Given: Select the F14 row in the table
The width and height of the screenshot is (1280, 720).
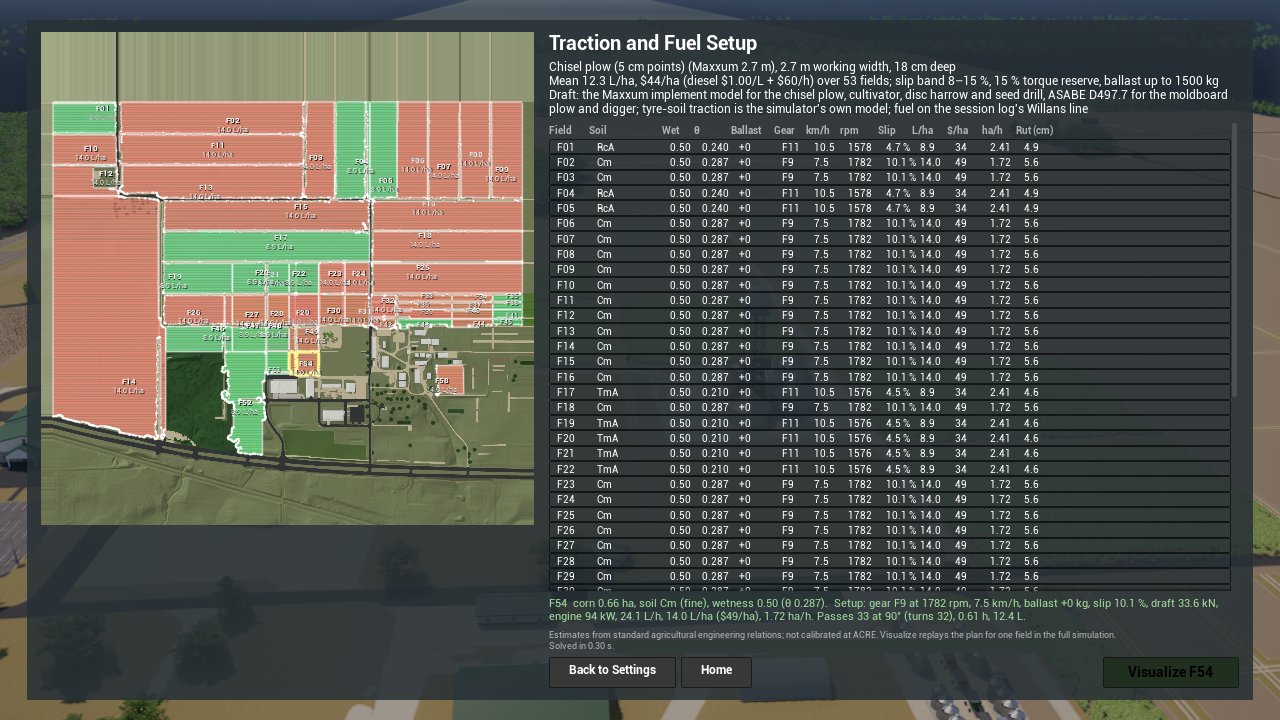Looking at the screenshot, I should (890, 346).
